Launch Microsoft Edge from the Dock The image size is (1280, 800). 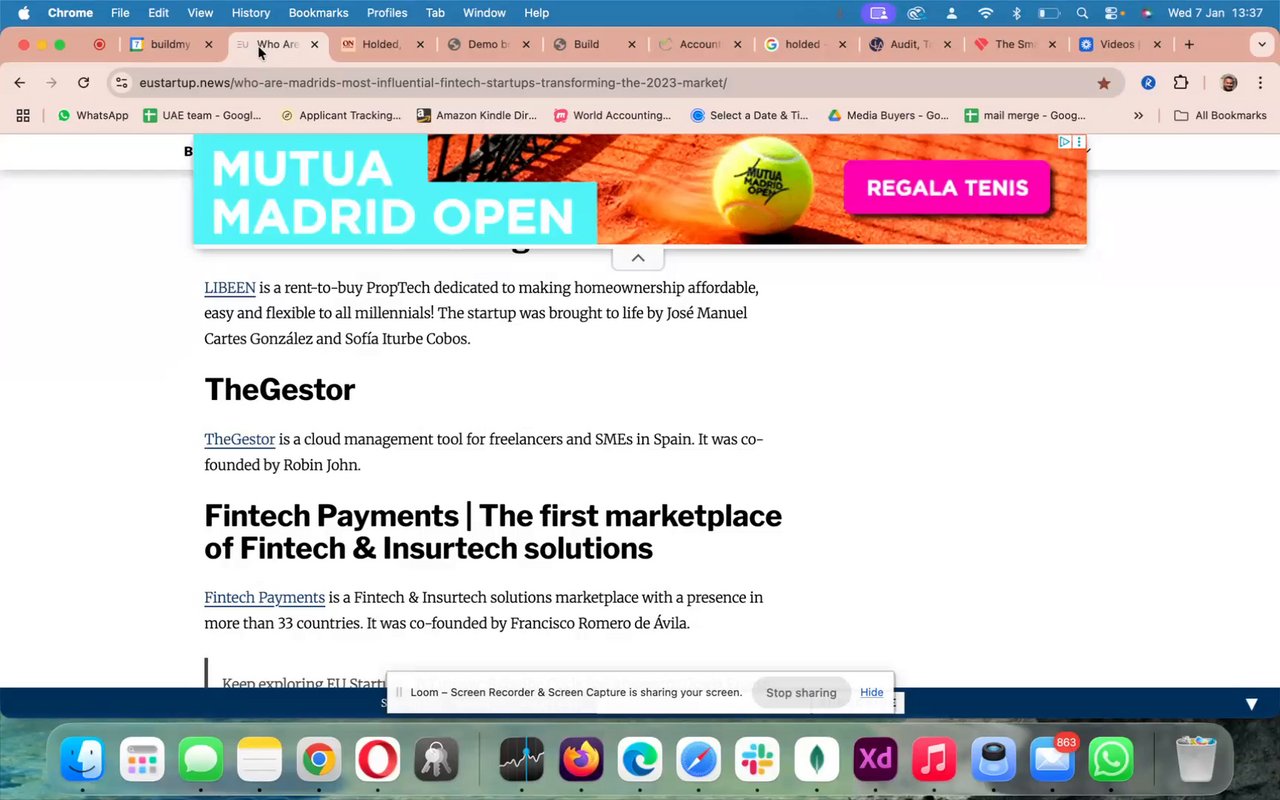coord(640,761)
